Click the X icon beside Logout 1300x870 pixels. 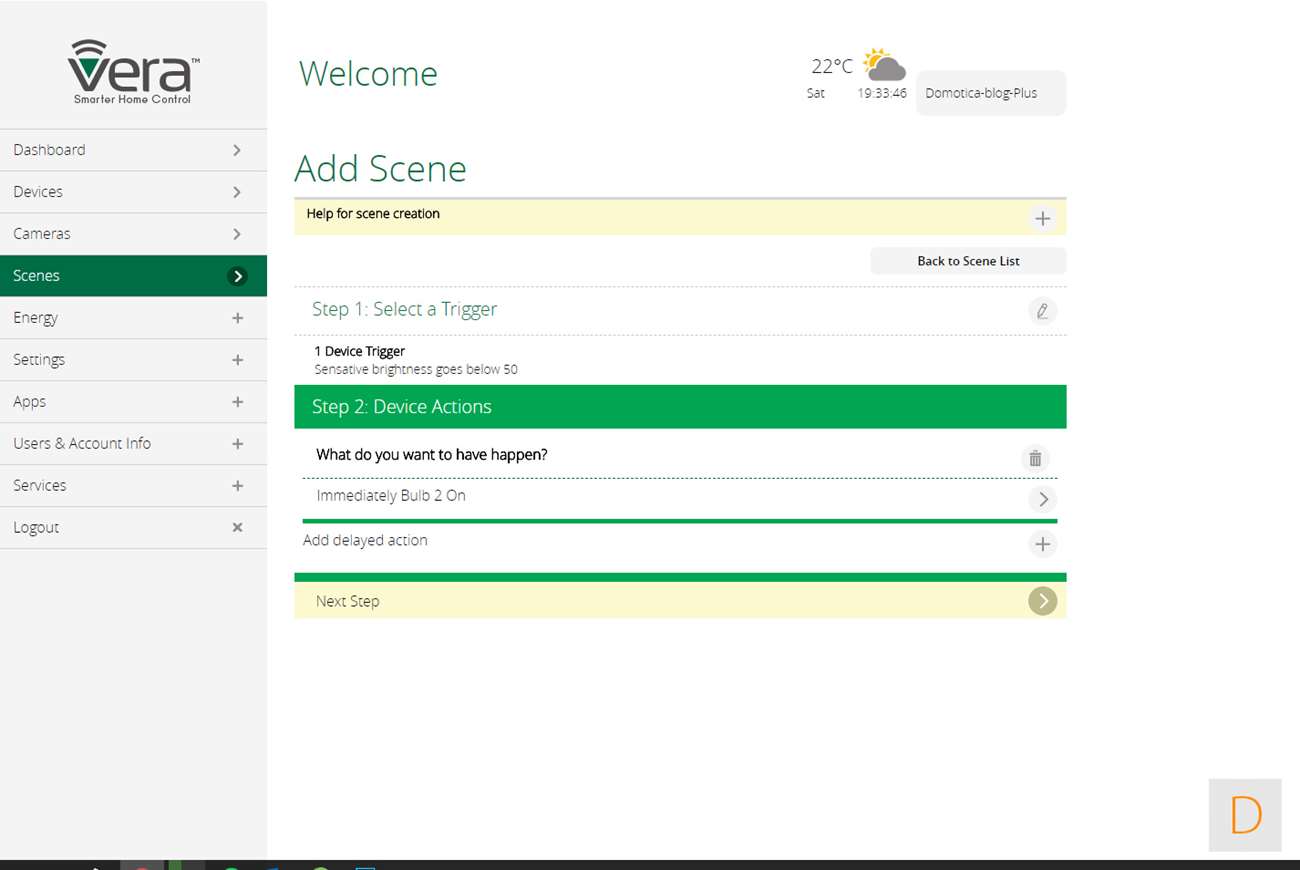tap(237, 527)
